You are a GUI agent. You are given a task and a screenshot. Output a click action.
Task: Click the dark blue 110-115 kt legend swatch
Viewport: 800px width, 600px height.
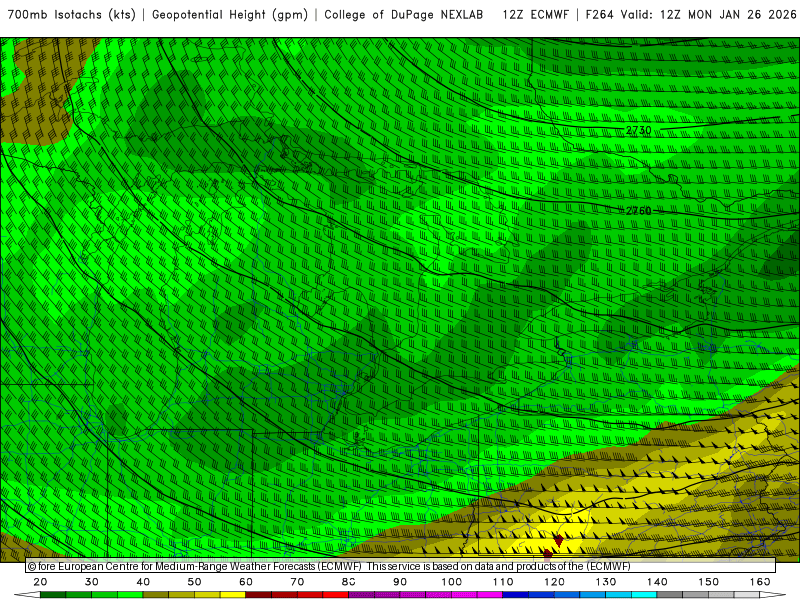click(x=516, y=595)
